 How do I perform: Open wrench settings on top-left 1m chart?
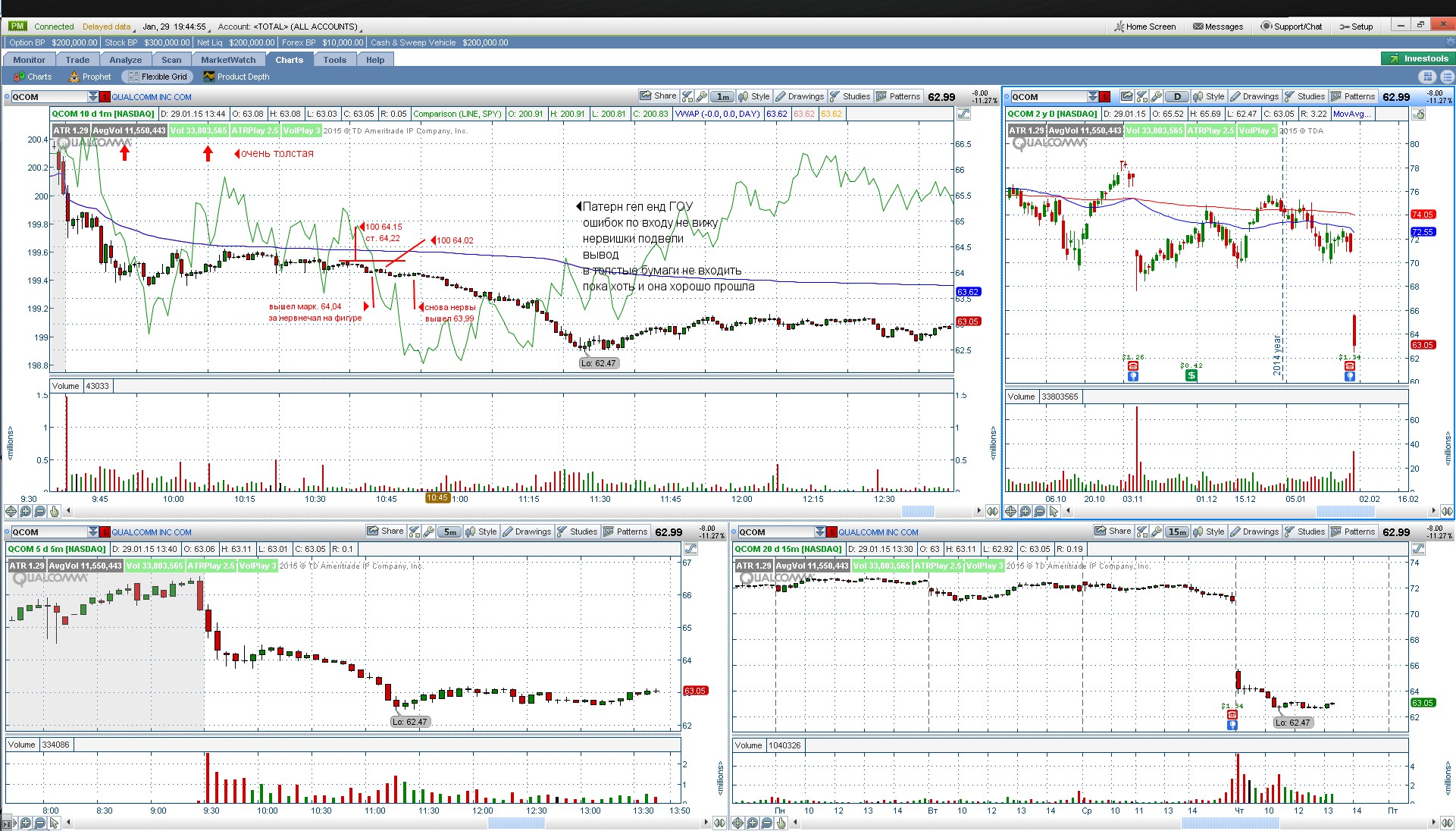click(702, 96)
